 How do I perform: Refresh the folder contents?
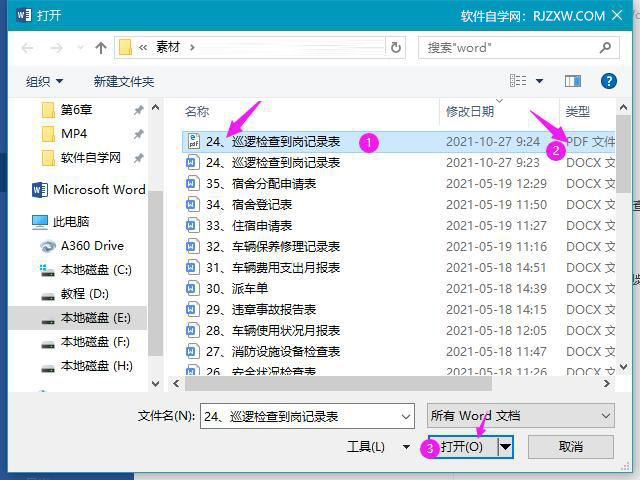click(396, 48)
